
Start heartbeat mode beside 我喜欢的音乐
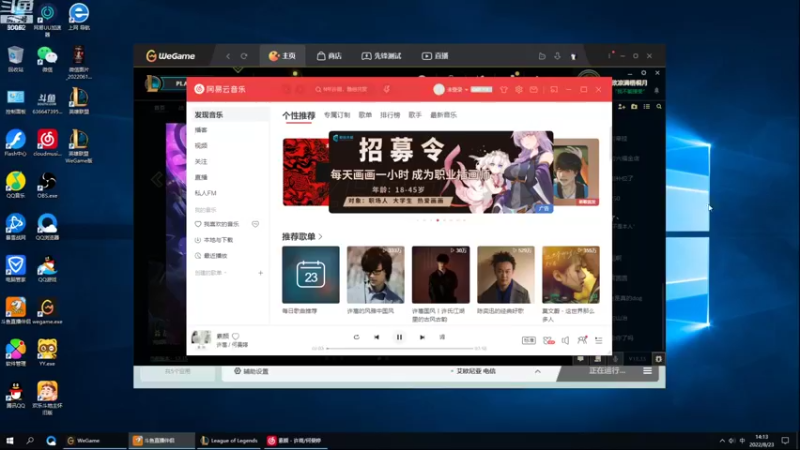255,224
